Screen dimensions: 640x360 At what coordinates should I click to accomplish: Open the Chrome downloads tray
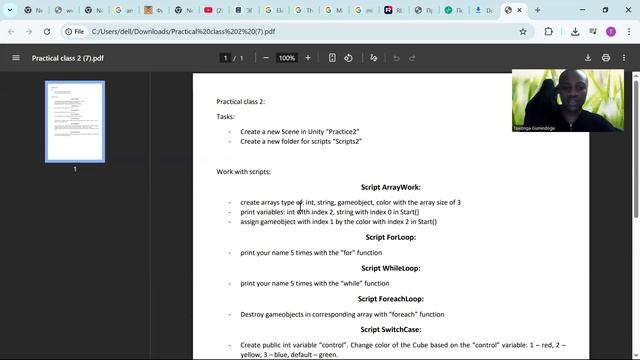point(575,31)
